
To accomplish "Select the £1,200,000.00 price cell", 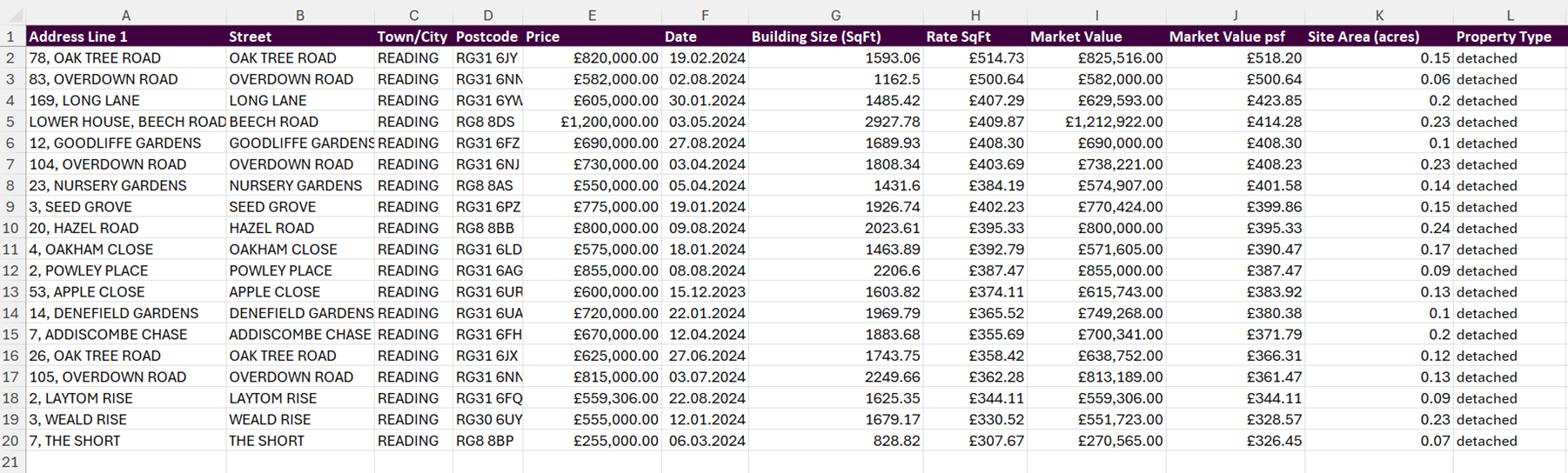I will click(592, 122).
